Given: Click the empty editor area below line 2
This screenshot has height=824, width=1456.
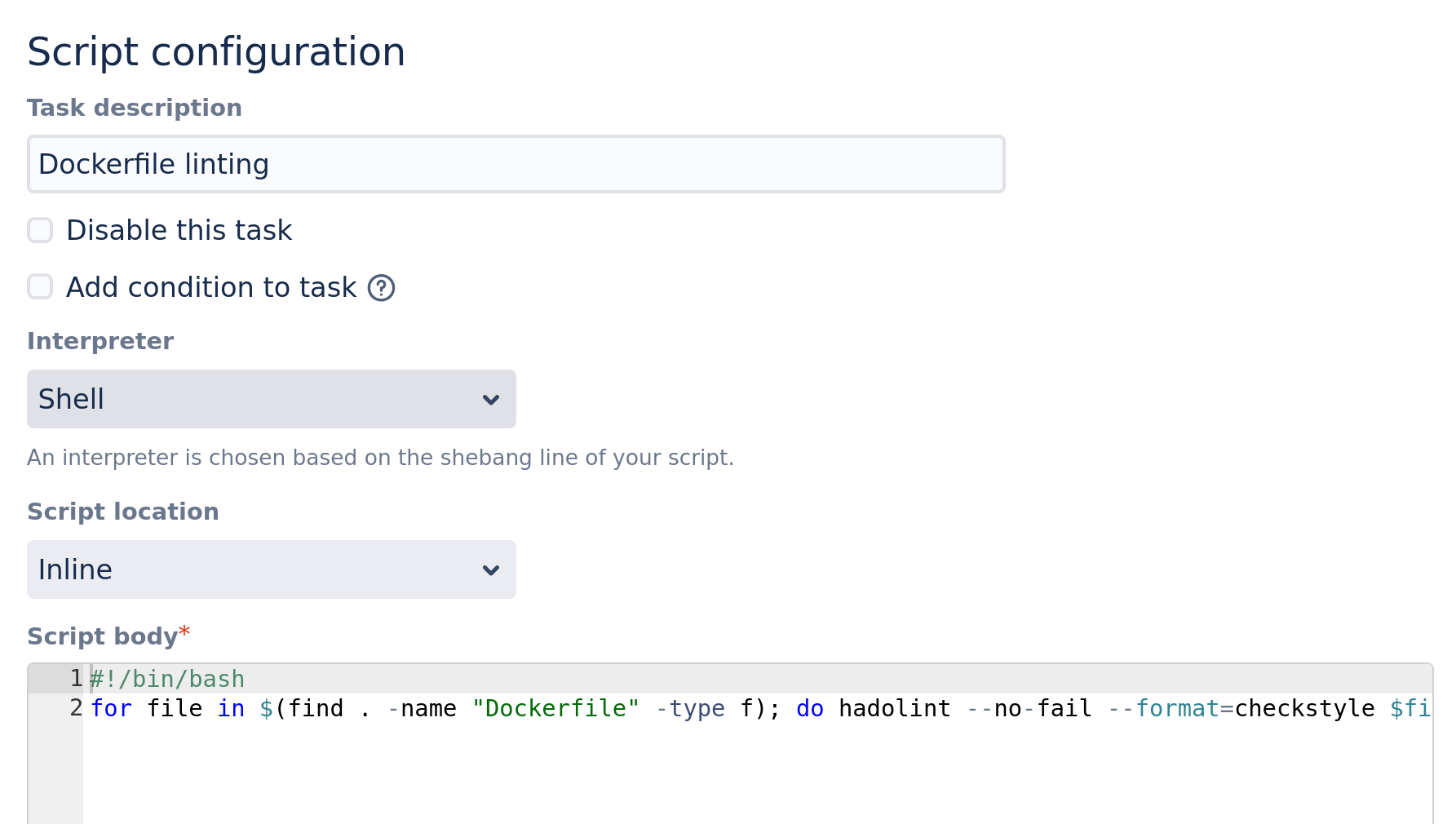Looking at the screenshot, I should (x=734, y=775).
